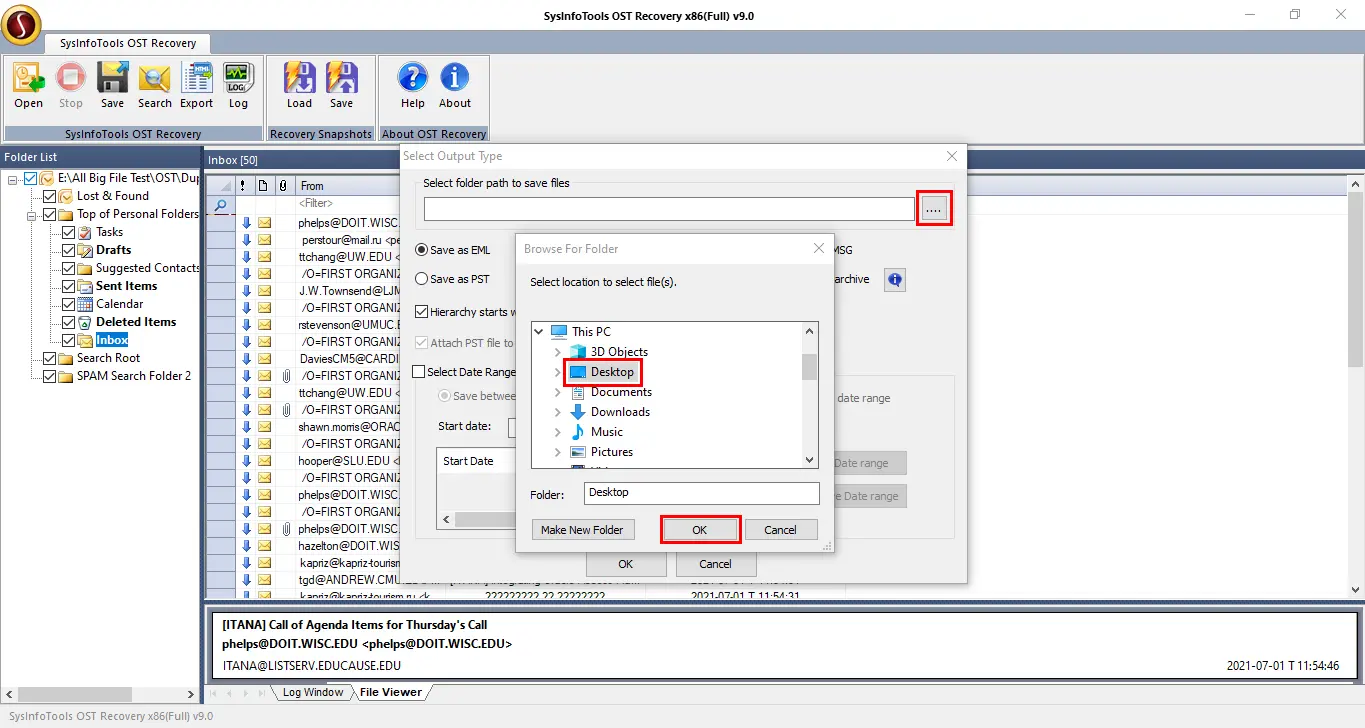Click Save in the OST Recovery toolbar group
The image size is (1365, 728).
[x=112, y=86]
